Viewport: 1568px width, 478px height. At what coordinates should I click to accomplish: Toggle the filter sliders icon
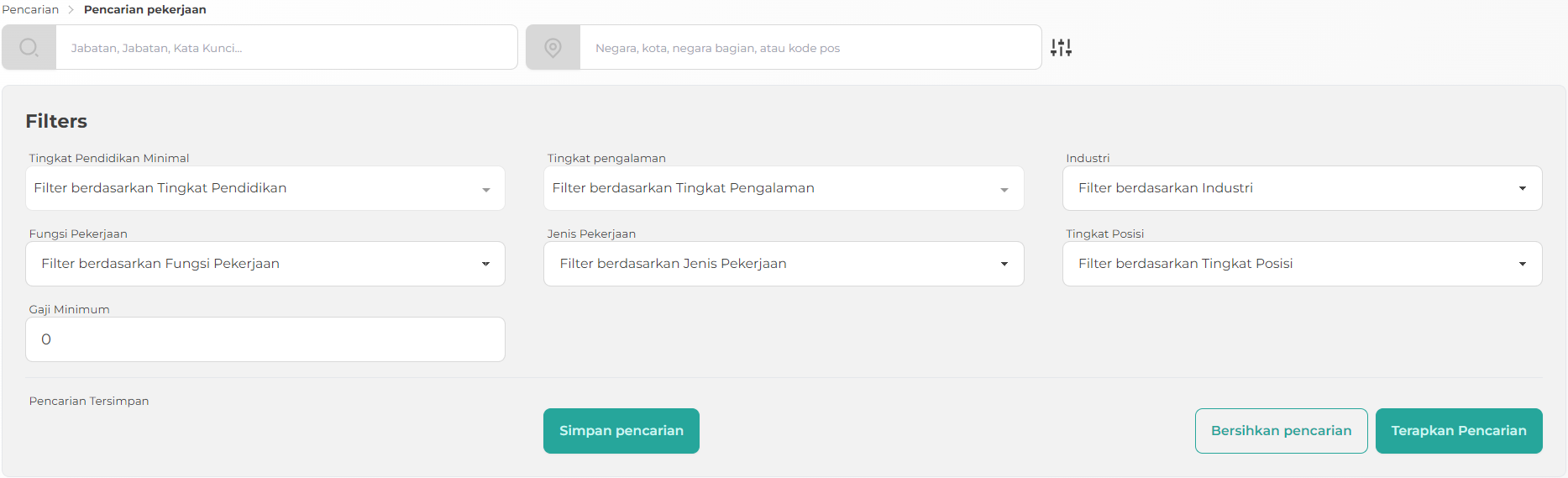point(1061,48)
